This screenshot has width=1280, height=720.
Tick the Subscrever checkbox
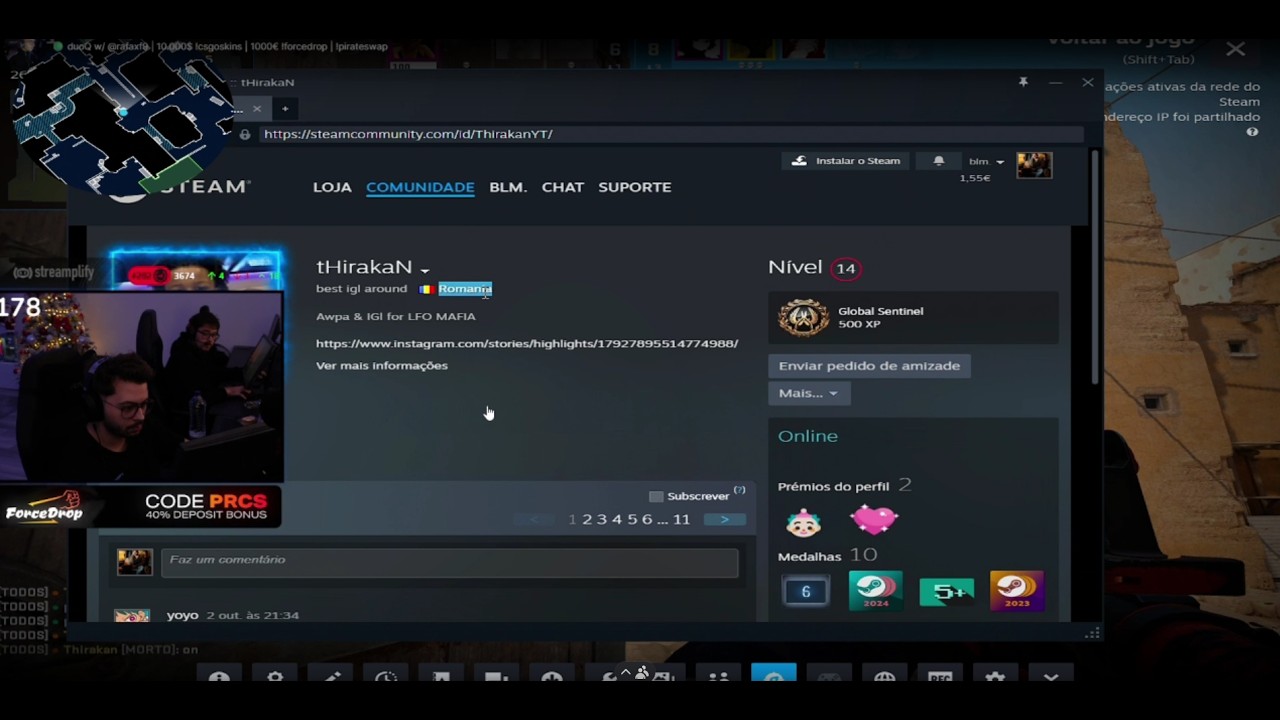(656, 496)
